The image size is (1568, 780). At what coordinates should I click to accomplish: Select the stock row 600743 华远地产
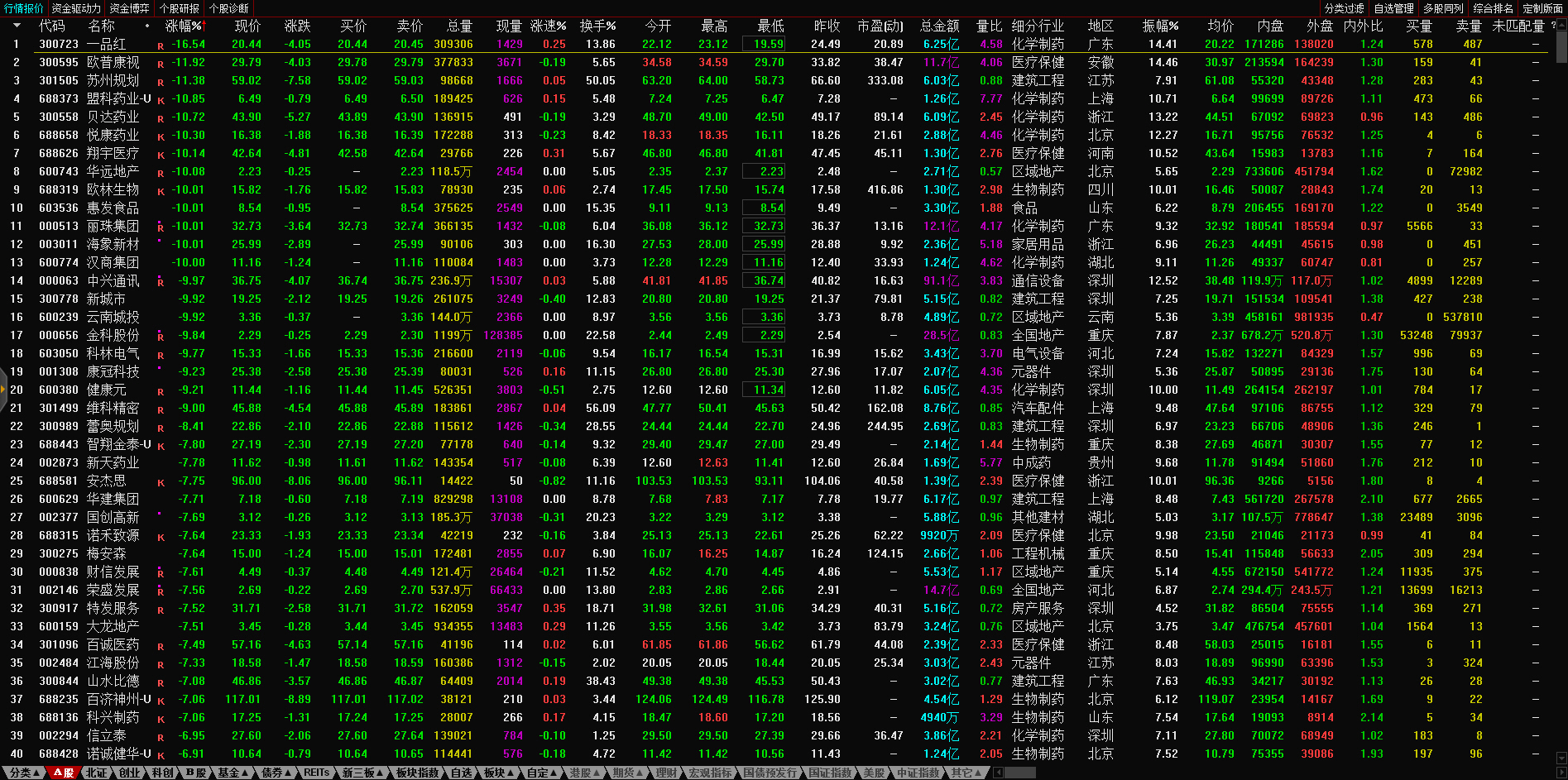click(113, 171)
